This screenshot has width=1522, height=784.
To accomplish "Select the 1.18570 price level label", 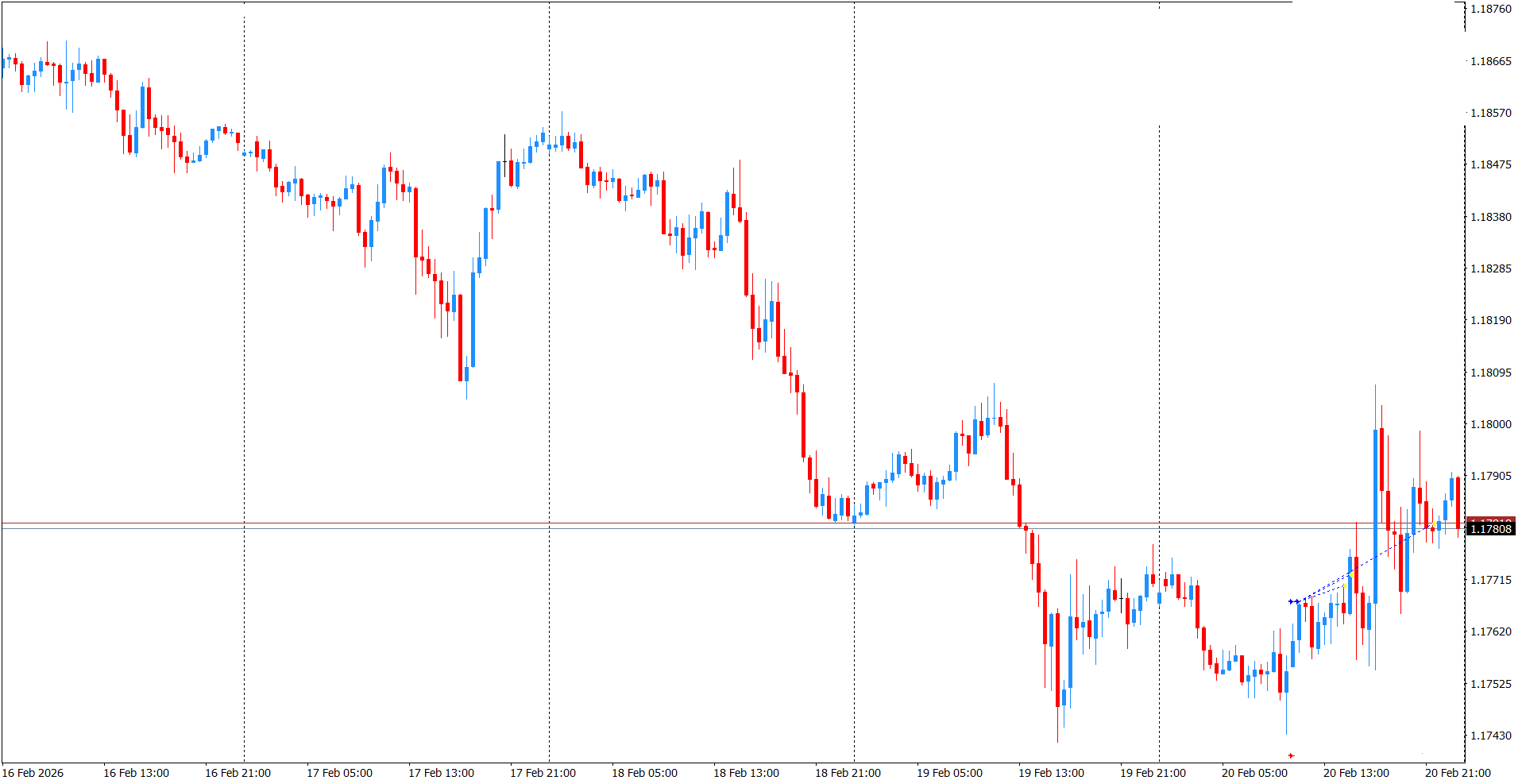I will tap(1491, 113).
